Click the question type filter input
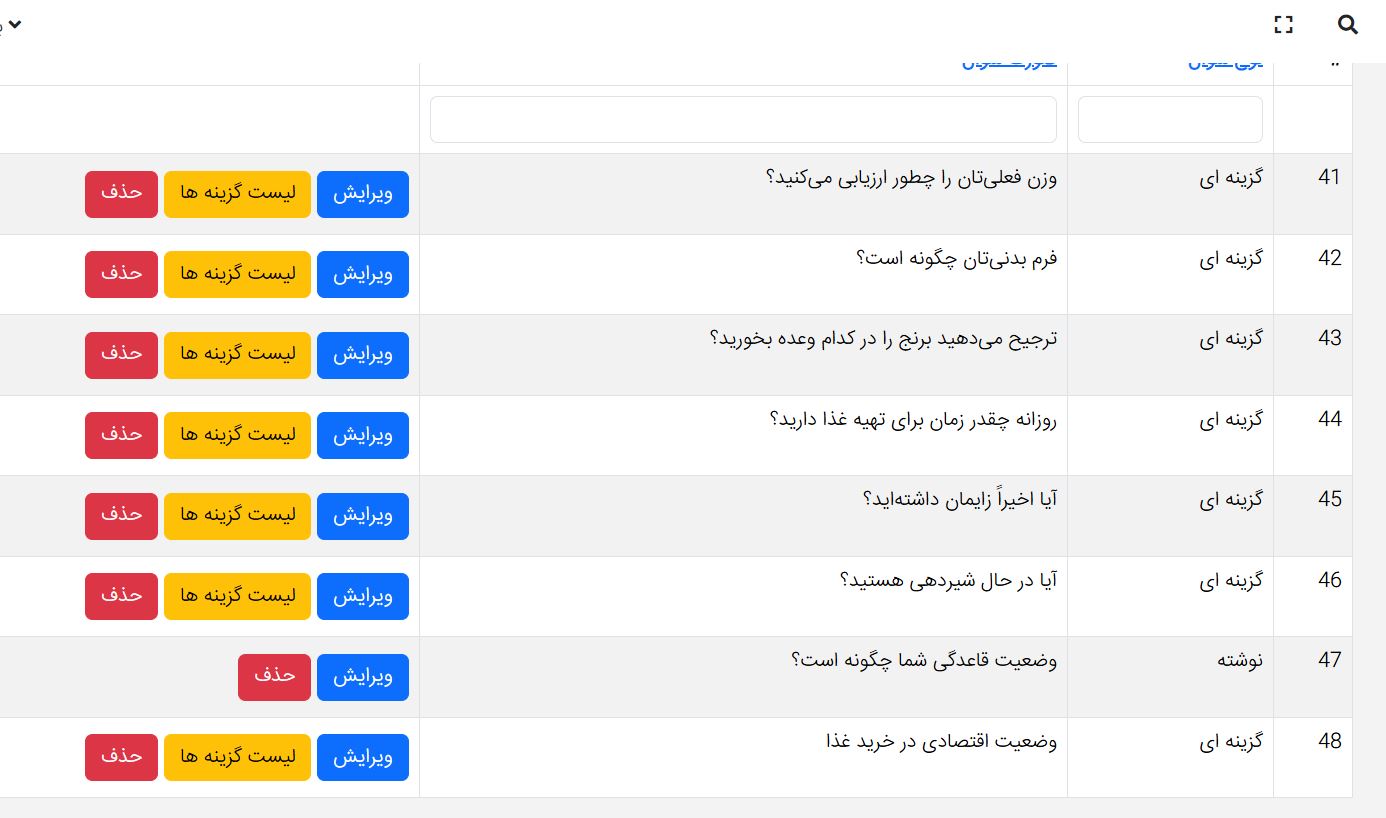Viewport: 1386px width, 818px height. [1170, 120]
